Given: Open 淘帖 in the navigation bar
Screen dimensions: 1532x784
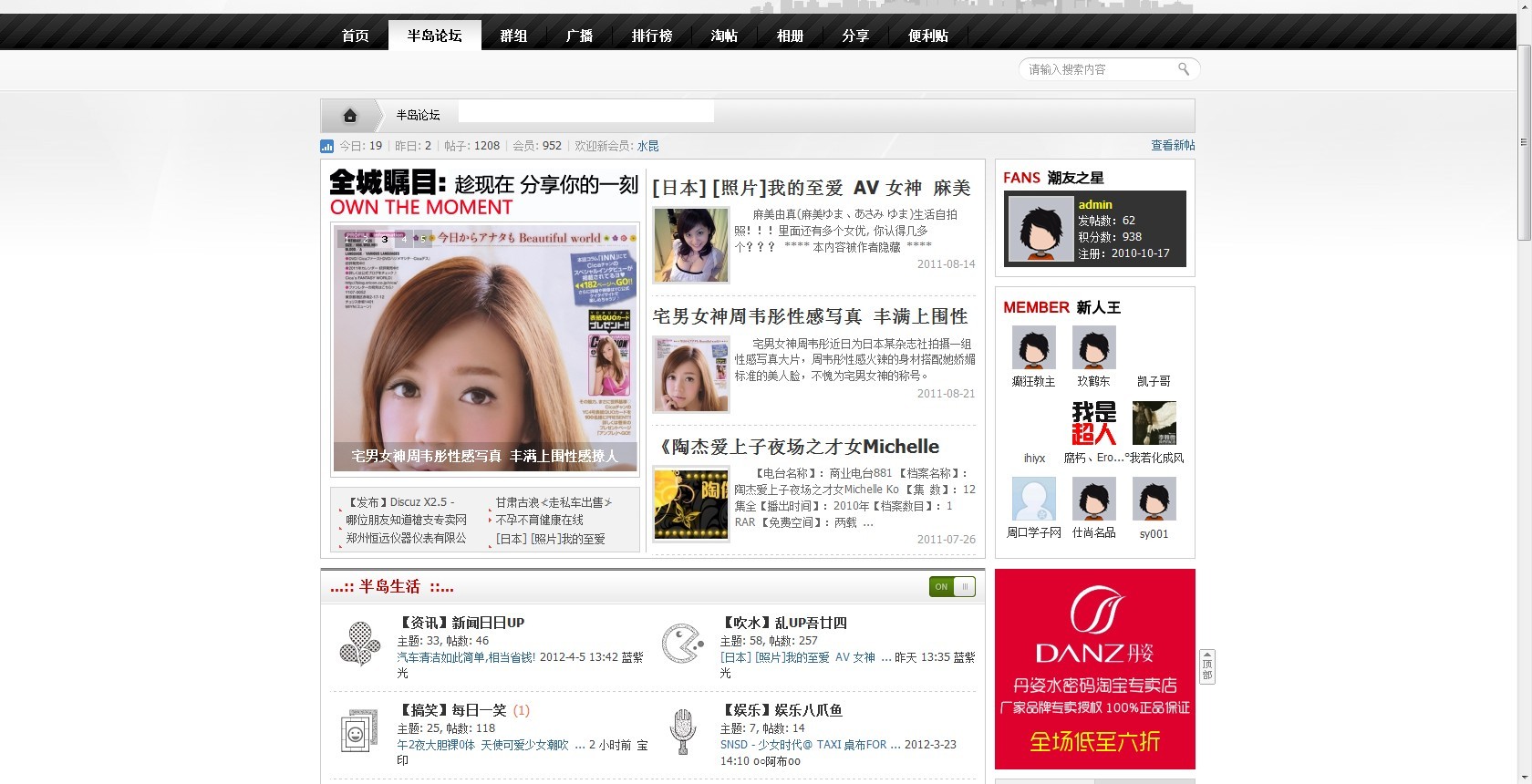Looking at the screenshot, I should click(x=724, y=36).
